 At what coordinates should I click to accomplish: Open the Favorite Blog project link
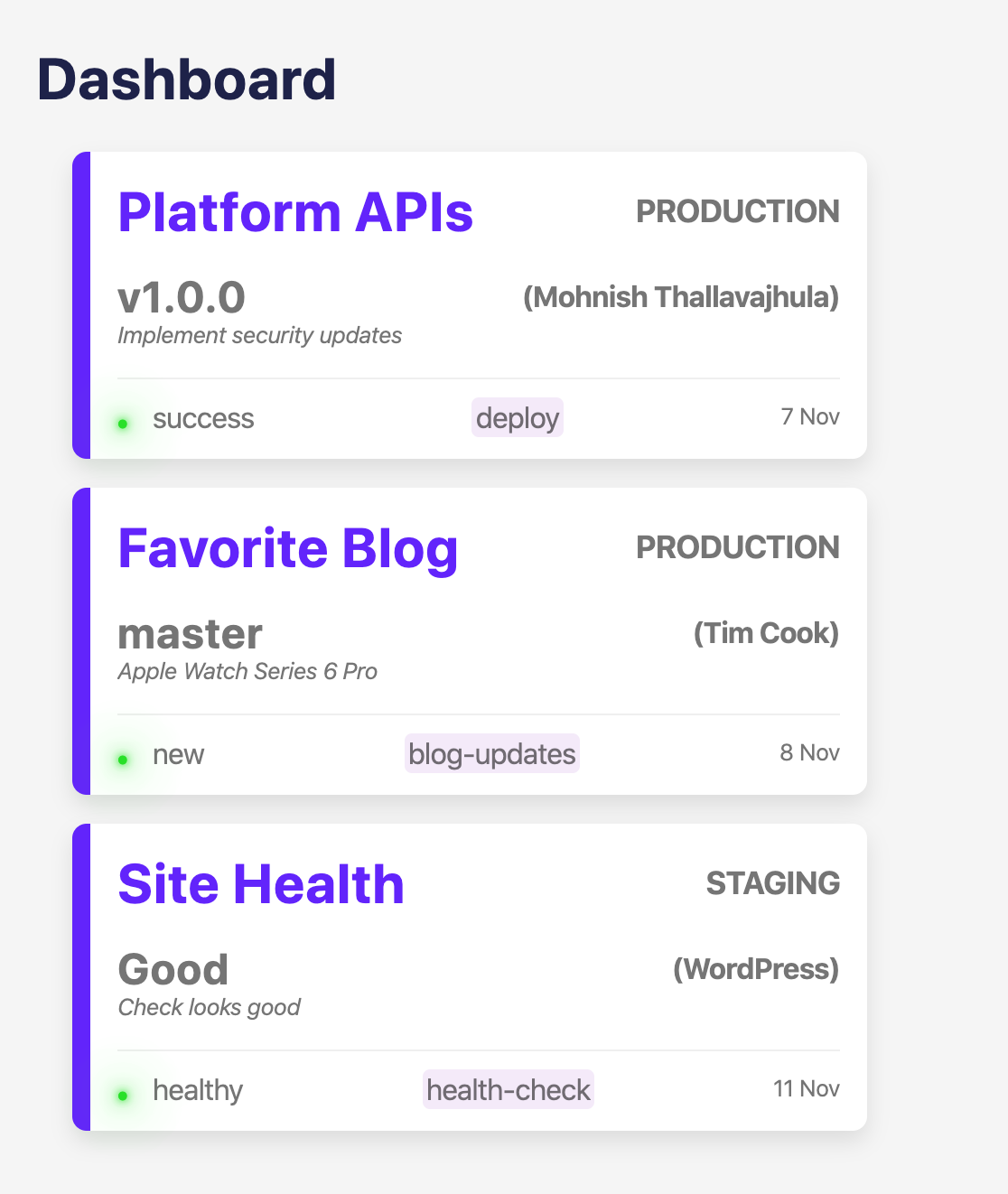tap(287, 548)
